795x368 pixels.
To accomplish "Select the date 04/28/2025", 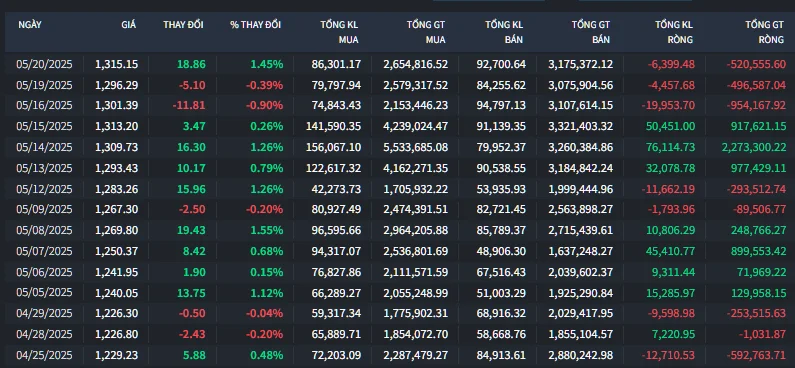I will pyautogui.click(x=44, y=335).
